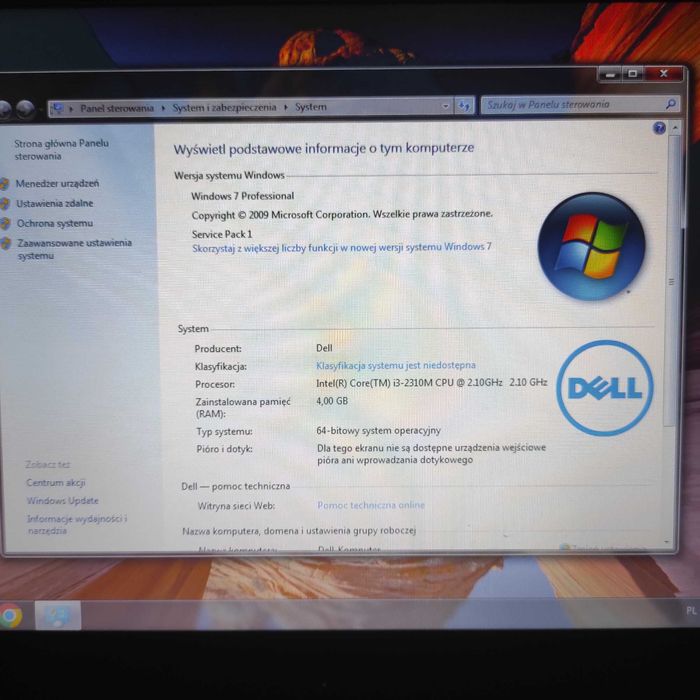Click the Copyright 2009 Microsoft Corporation text
The height and width of the screenshot is (700, 700).
(342, 215)
